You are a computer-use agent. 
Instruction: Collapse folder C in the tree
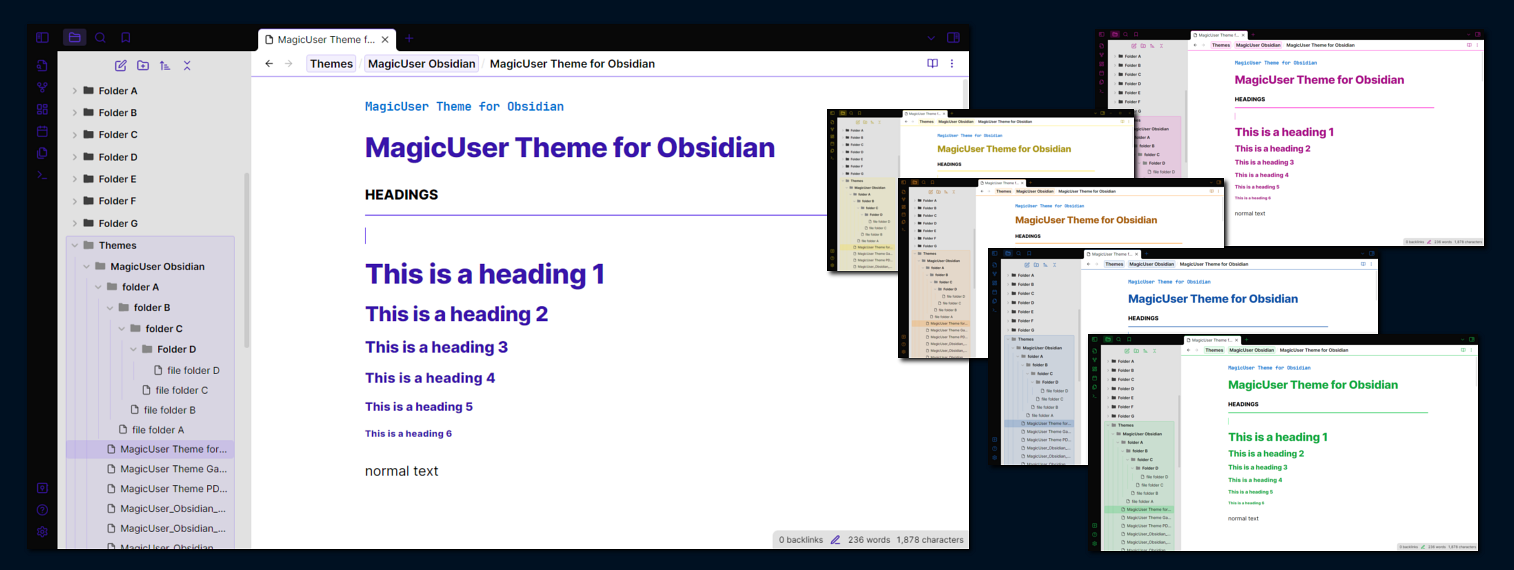(122, 329)
